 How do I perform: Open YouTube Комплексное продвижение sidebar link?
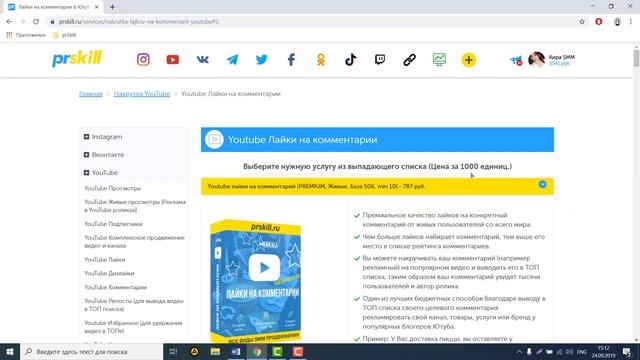(134, 241)
